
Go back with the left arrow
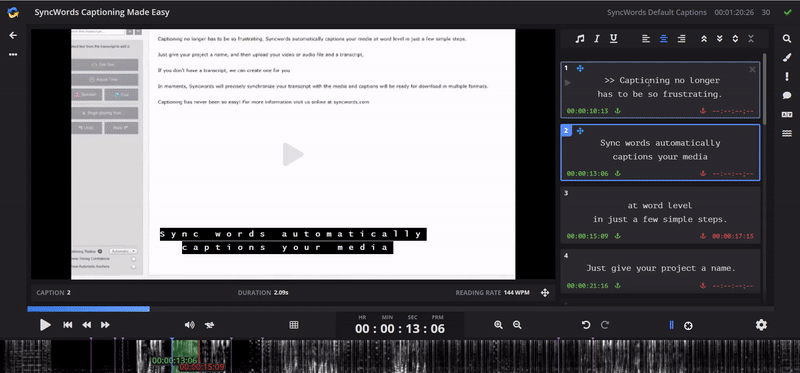coord(13,35)
